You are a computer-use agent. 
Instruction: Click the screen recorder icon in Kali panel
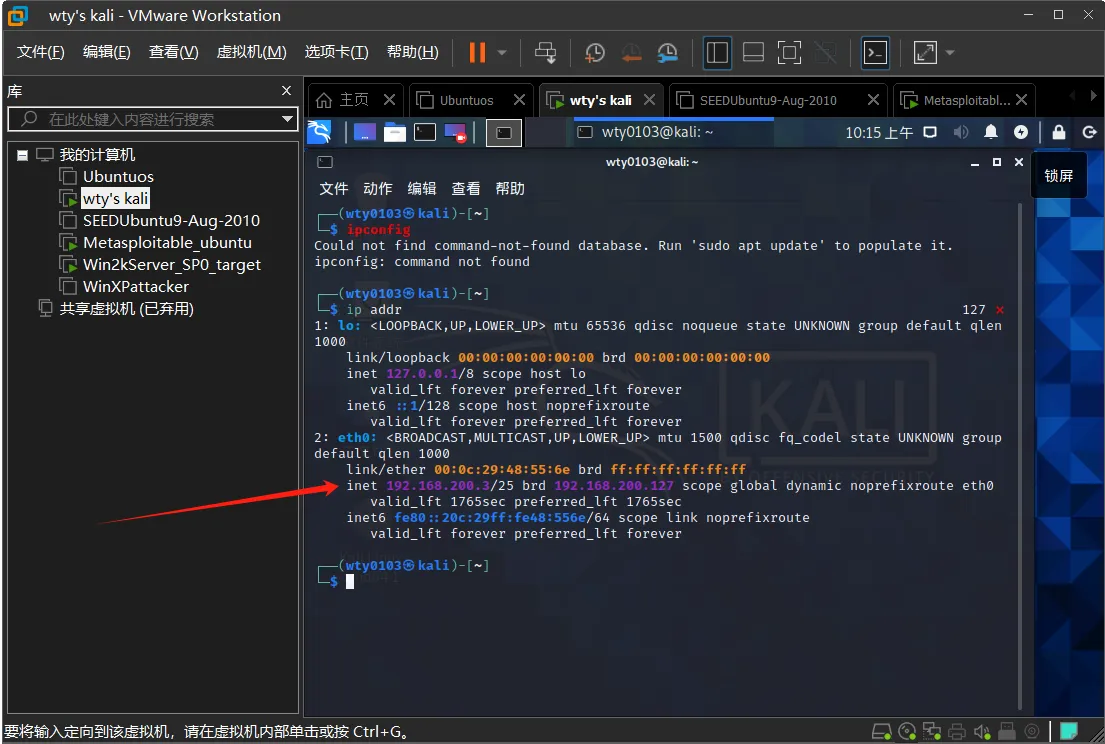(455, 132)
